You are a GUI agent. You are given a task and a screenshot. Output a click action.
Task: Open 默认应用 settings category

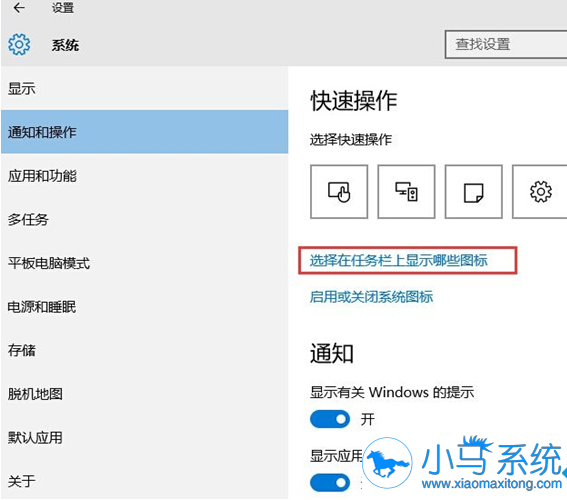144,437
